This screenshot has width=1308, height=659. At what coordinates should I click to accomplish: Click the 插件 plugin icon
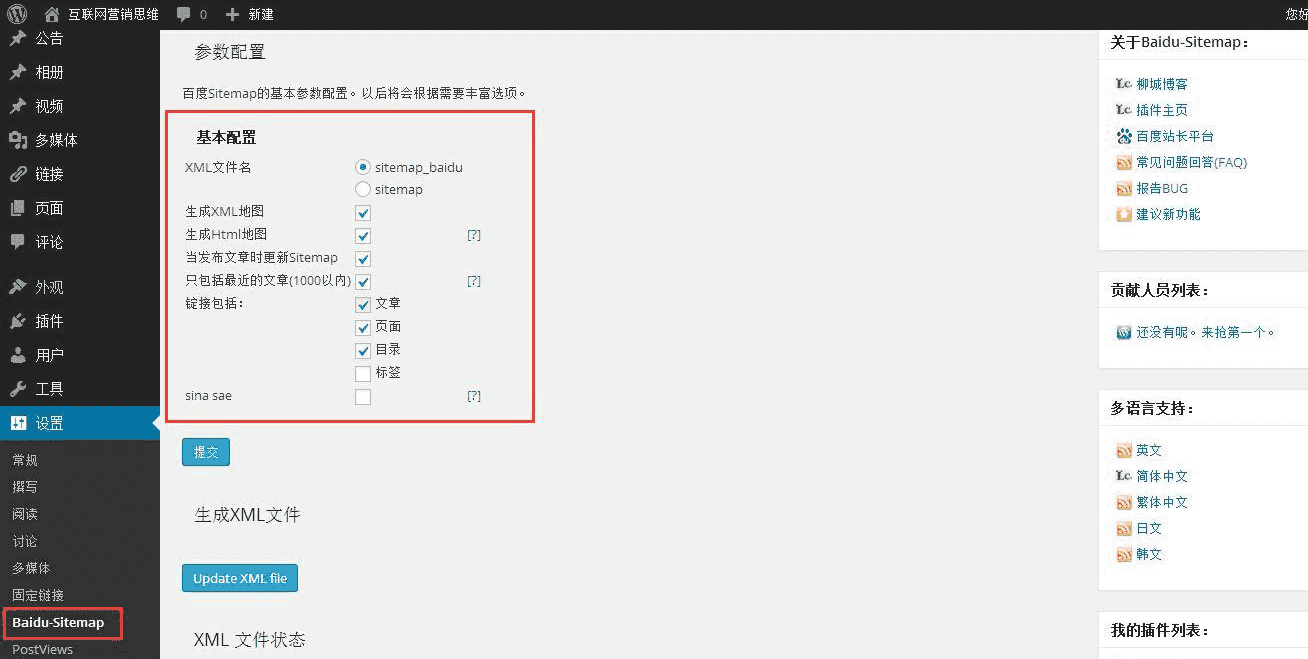tap(22, 321)
